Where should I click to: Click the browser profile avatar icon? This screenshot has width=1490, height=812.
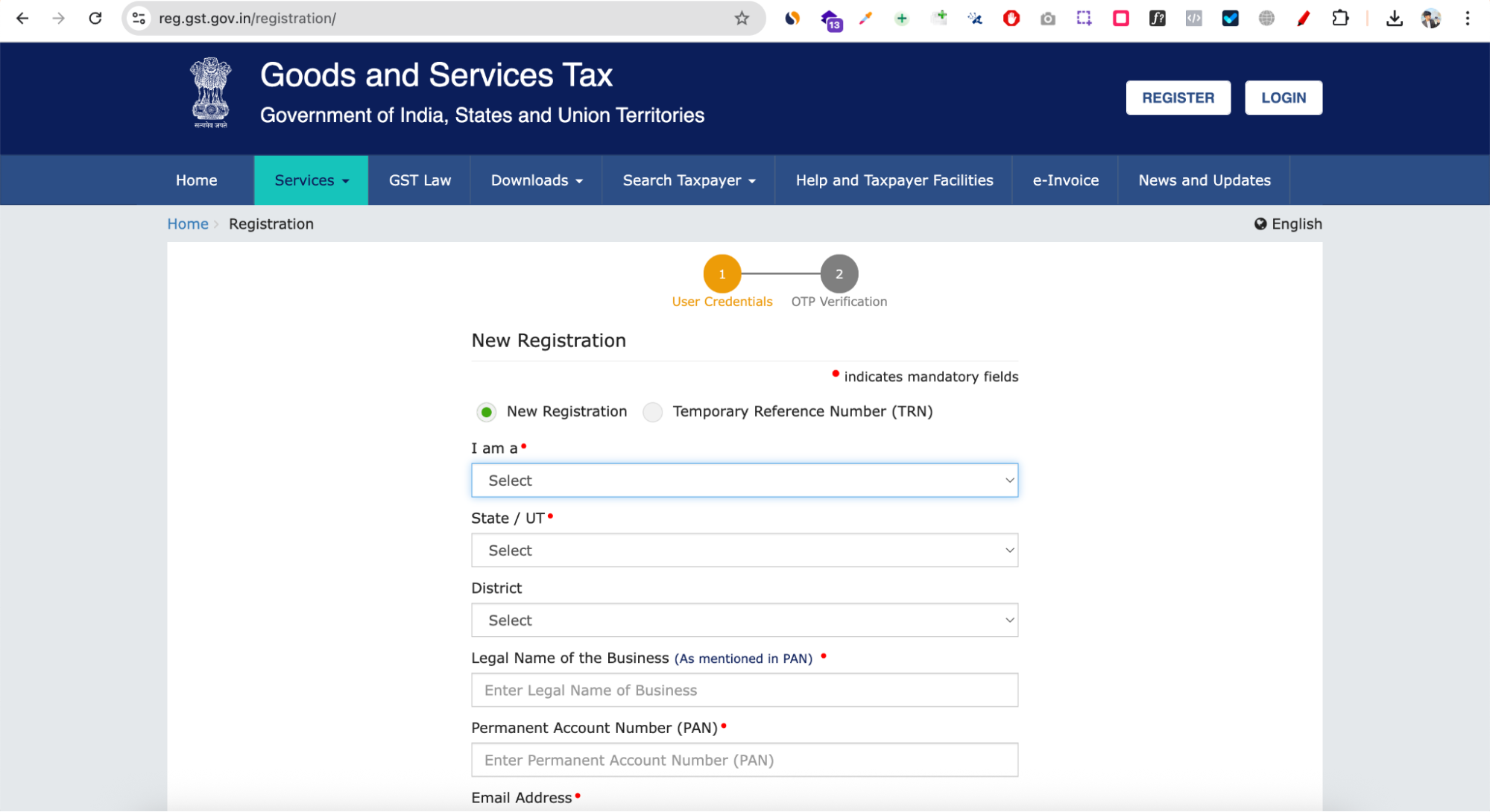coord(1430,18)
